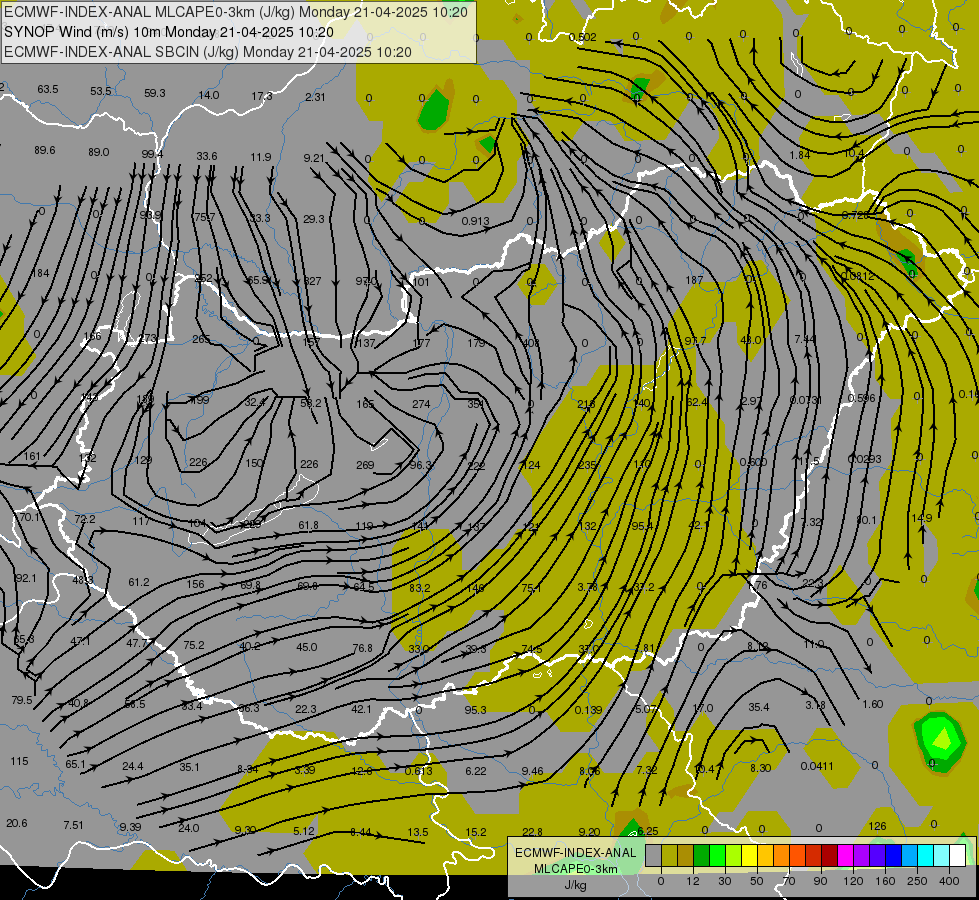Click the map value 1.60
This screenshot has height=900, width=979.
[x=872, y=705]
